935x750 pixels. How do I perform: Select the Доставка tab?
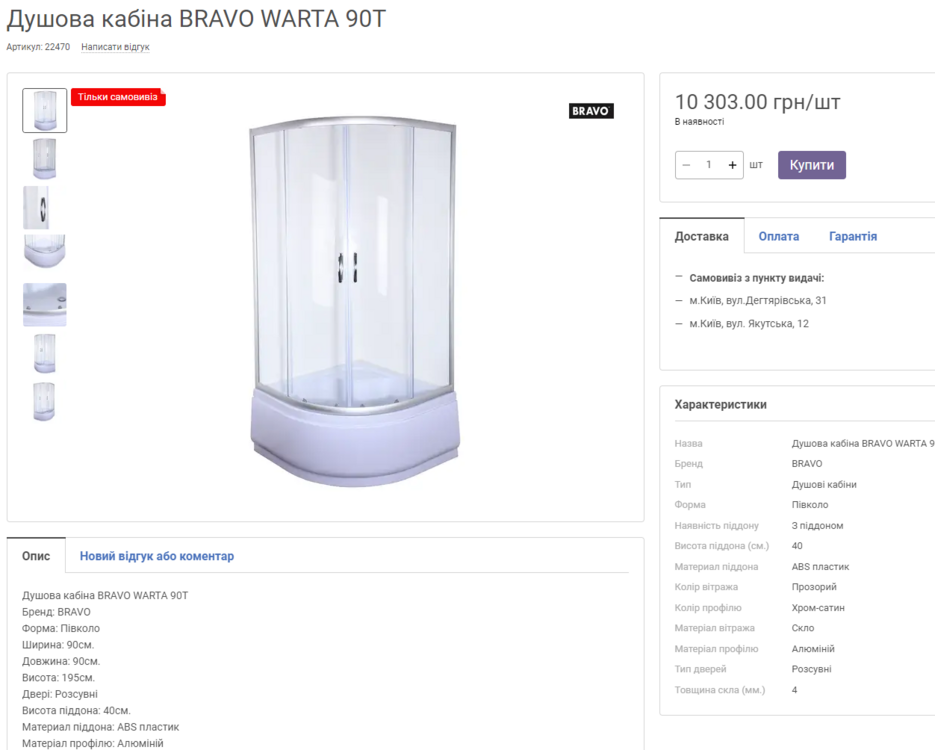[x=702, y=236]
